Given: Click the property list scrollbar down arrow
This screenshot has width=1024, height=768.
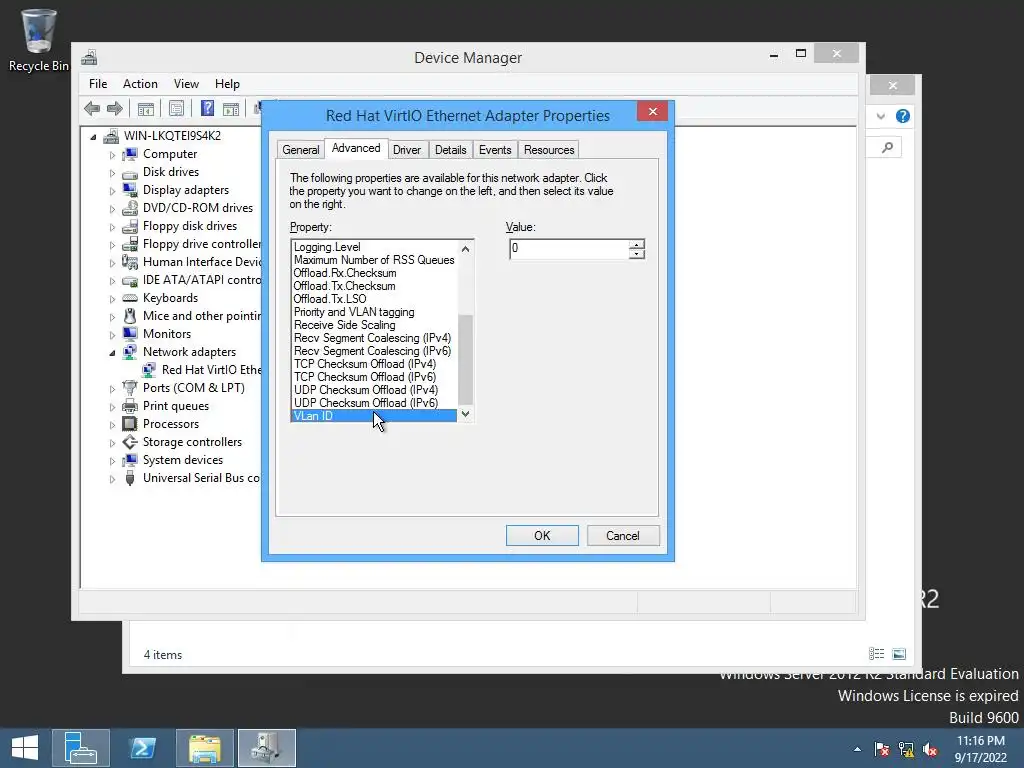Looking at the screenshot, I should point(466,413).
